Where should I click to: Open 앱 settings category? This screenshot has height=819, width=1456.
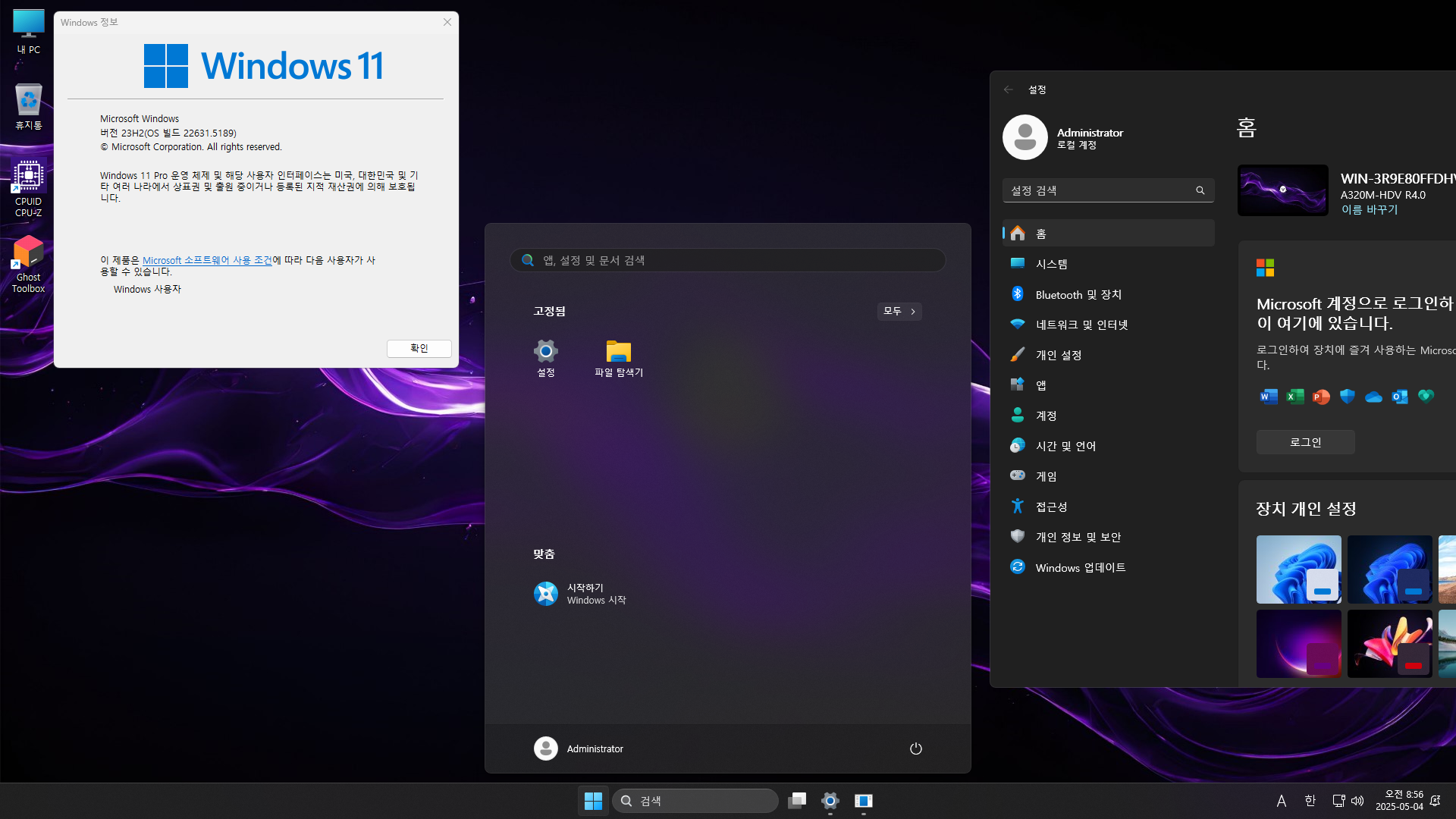[x=1109, y=385]
